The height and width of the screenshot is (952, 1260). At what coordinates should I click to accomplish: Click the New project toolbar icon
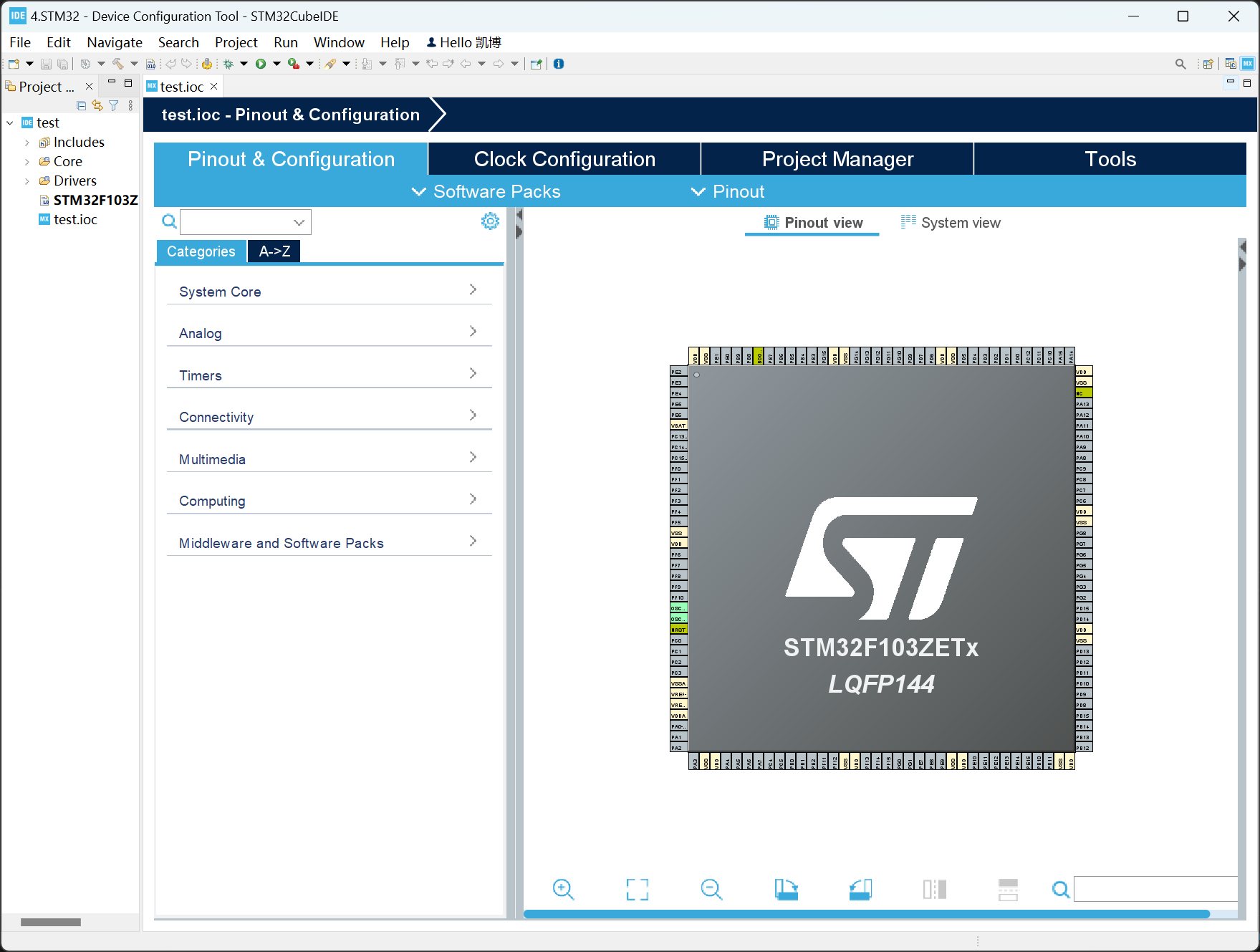tap(14, 64)
